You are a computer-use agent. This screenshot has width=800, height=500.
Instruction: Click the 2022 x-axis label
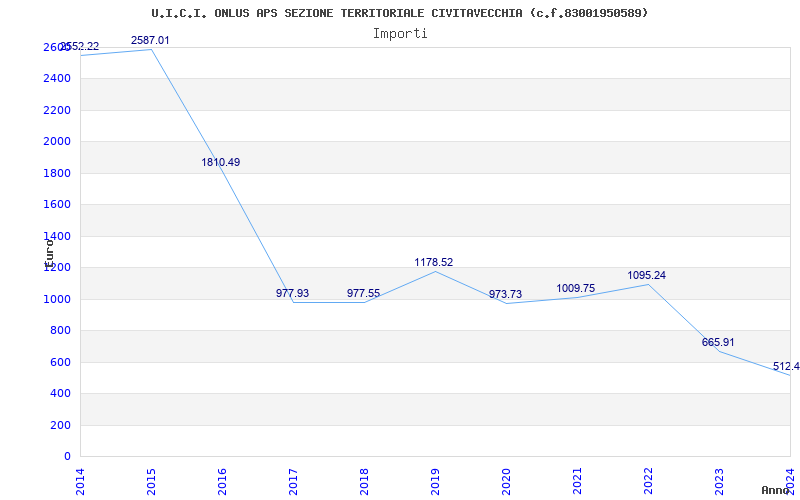pos(648,481)
